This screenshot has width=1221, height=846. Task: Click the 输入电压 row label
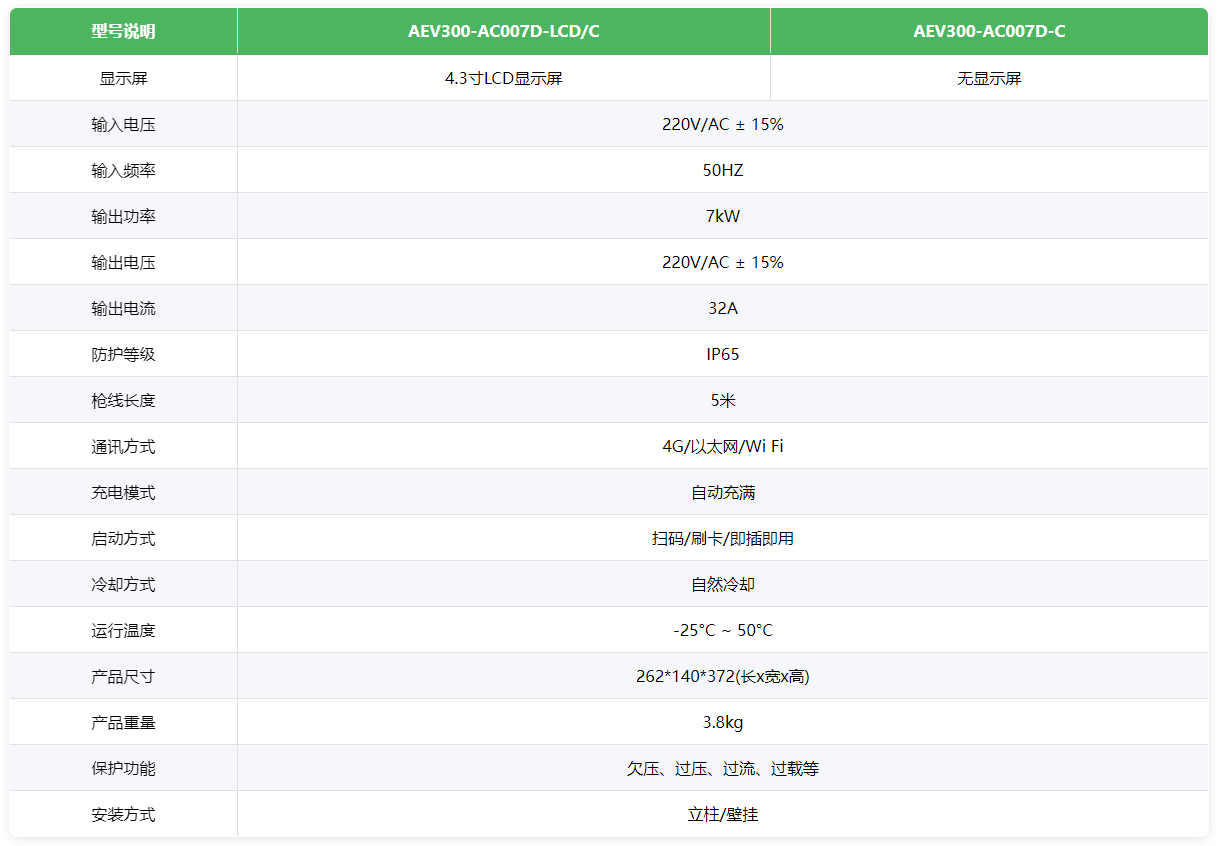tap(123, 125)
